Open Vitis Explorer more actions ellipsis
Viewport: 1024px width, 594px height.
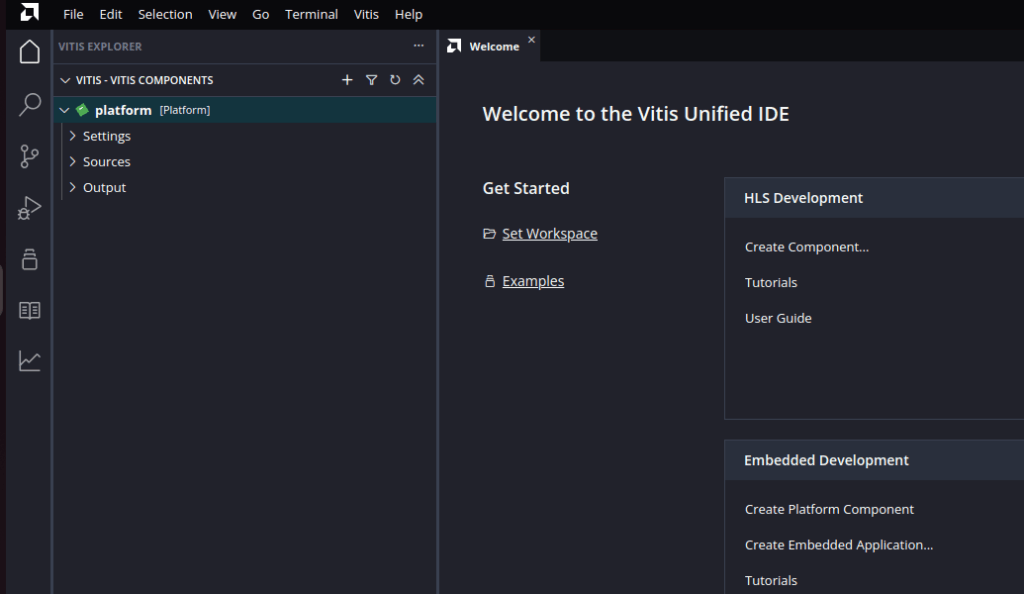click(x=419, y=46)
